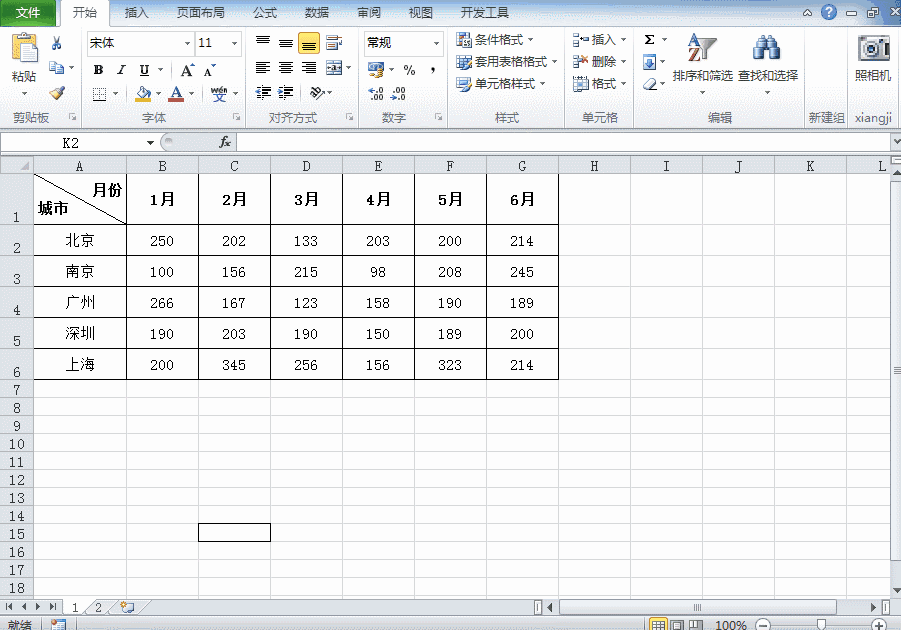Apply accounting currency format icon
The image size is (901, 630).
[376, 70]
